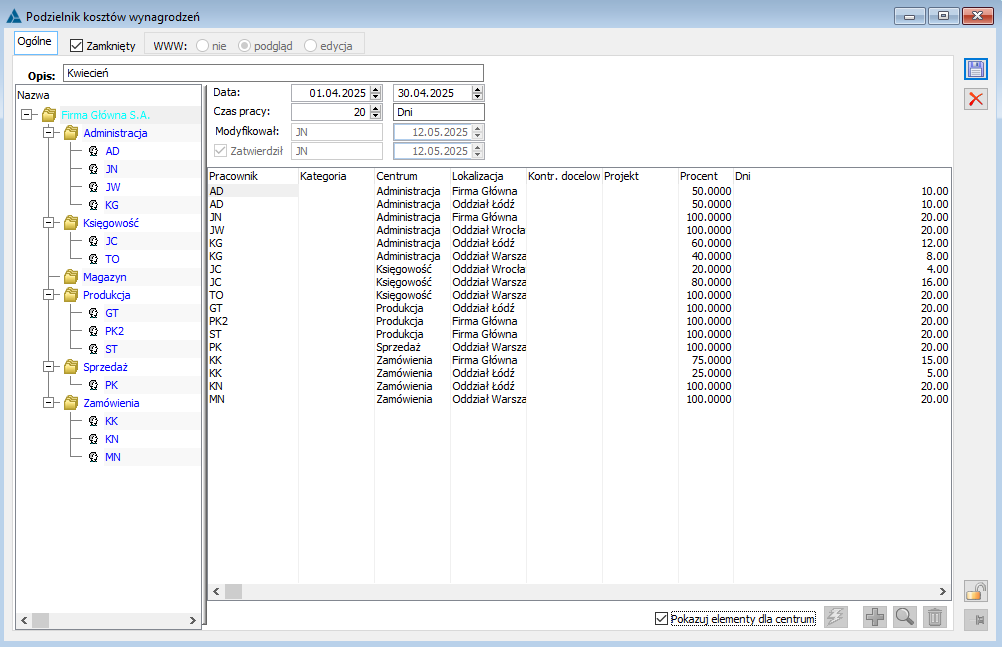Click the greyed flag icon below padlock
This screenshot has width=1002, height=647.
click(976, 620)
